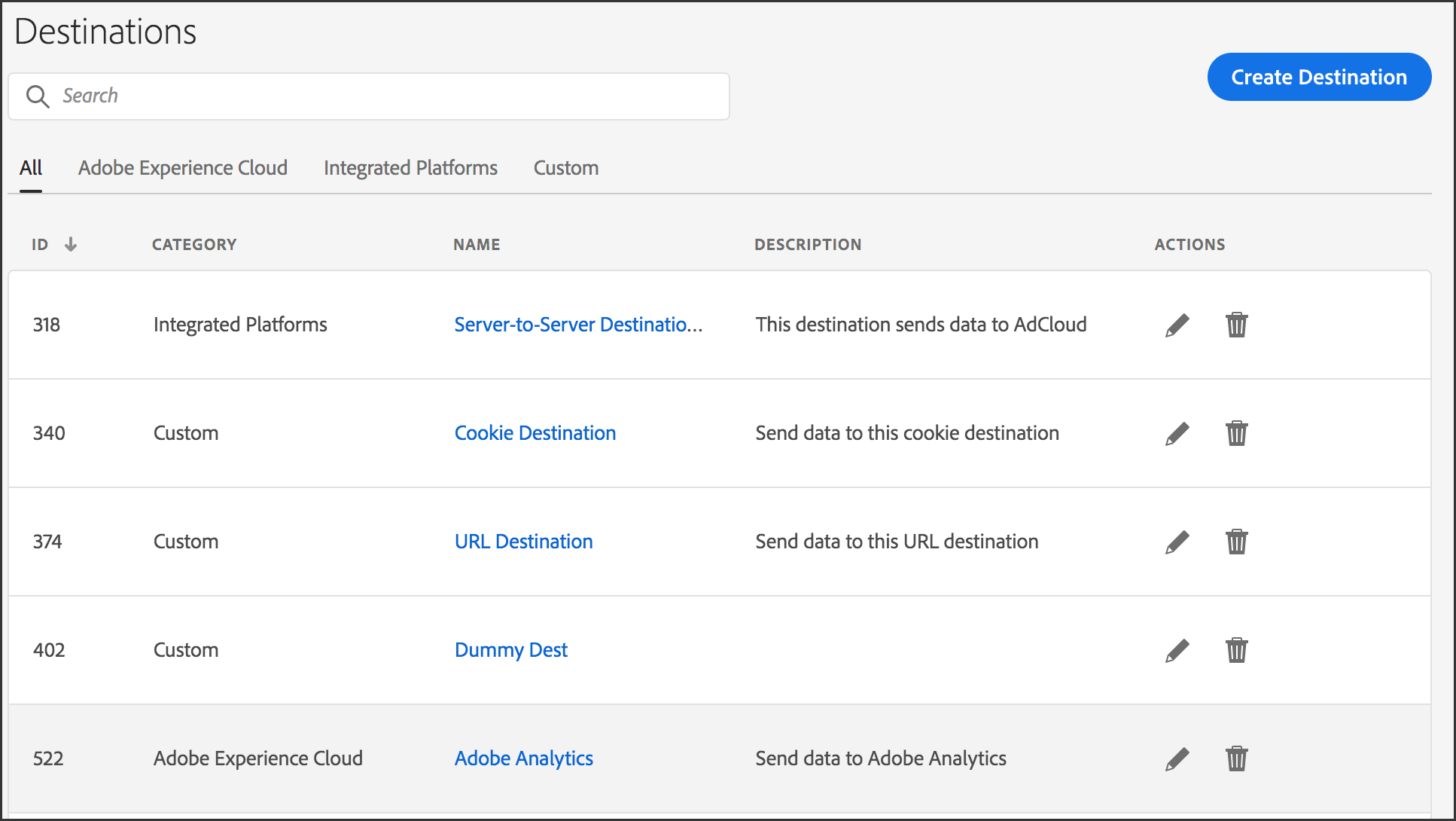Delete Dummy Dest using its trash icon
Image resolution: width=1456 pixels, height=821 pixels.
[1237, 649]
